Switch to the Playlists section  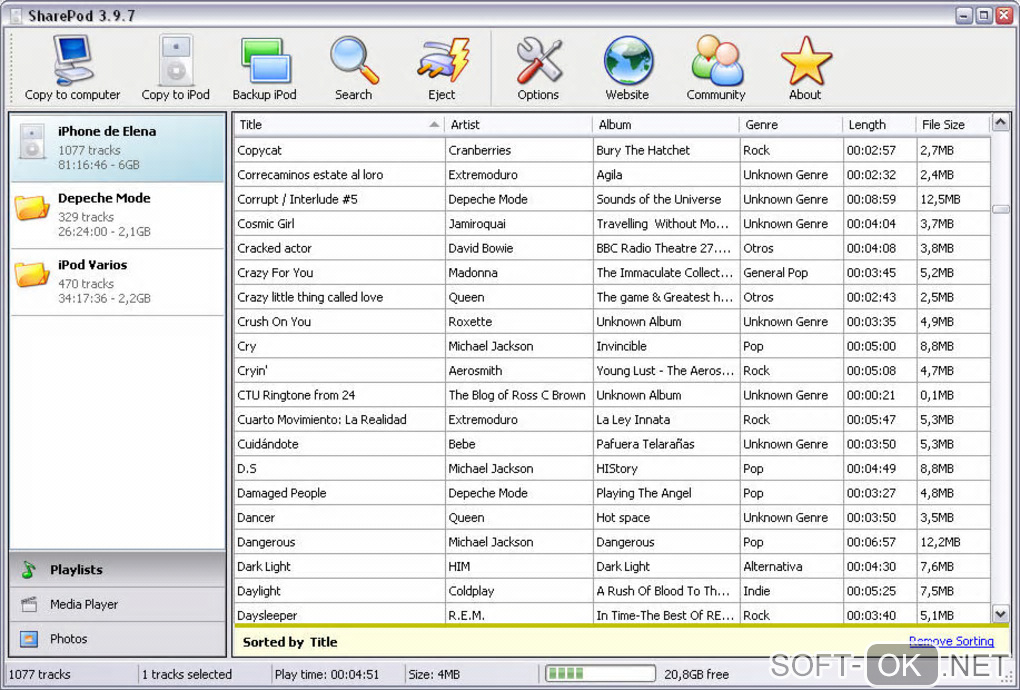tap(118, 570)
